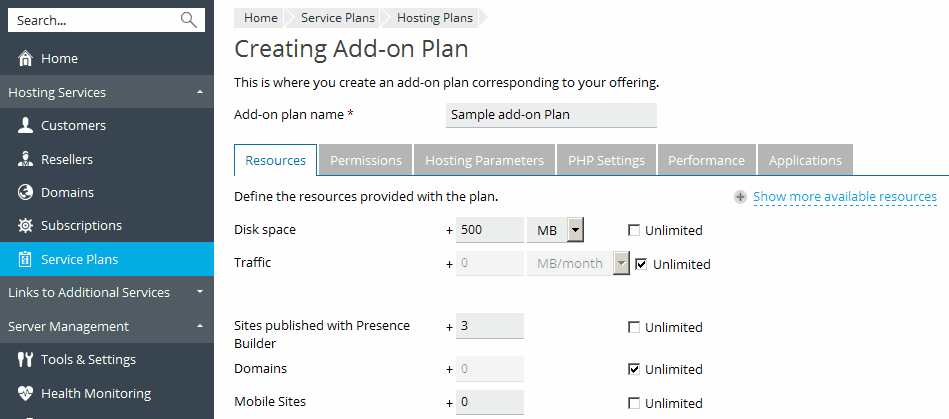Click the search magnifier icon

click(188, 20)
